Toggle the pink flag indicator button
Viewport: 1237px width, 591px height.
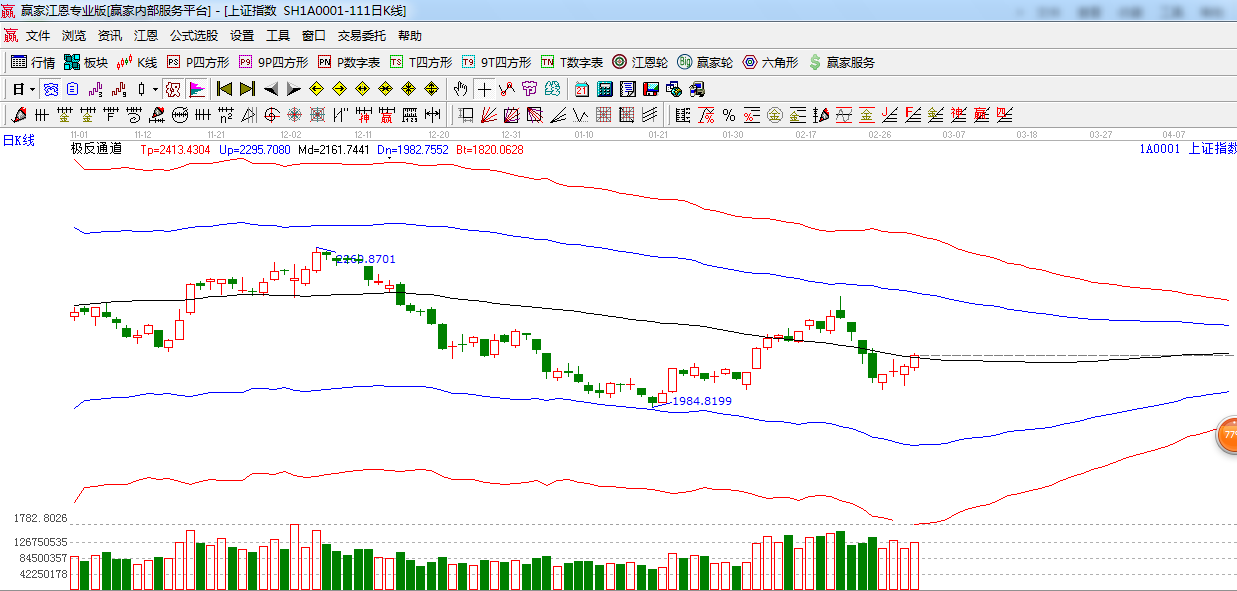pyautogui.click(x=196, y=89)
